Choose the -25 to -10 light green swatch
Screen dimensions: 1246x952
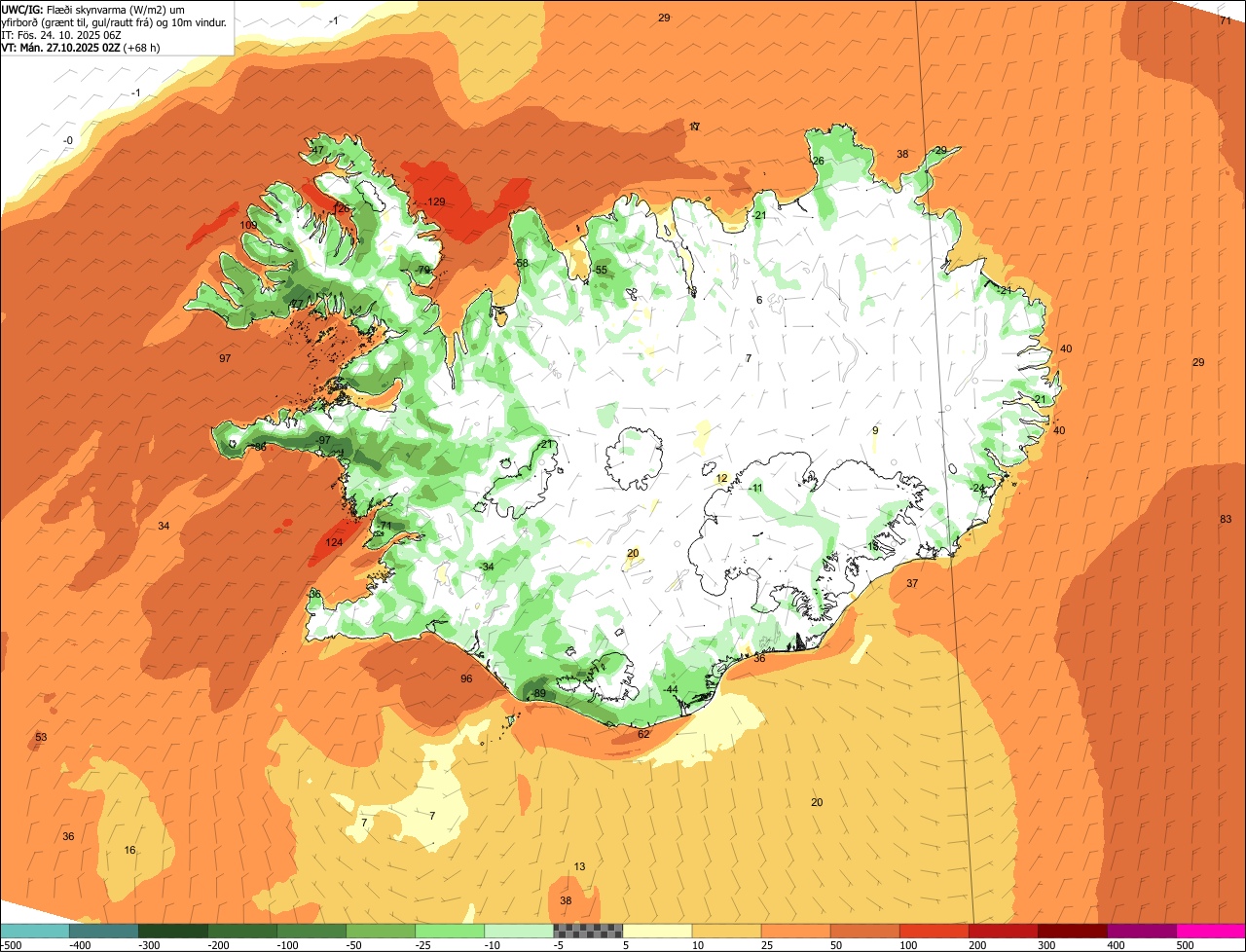[x=450, y=931]
